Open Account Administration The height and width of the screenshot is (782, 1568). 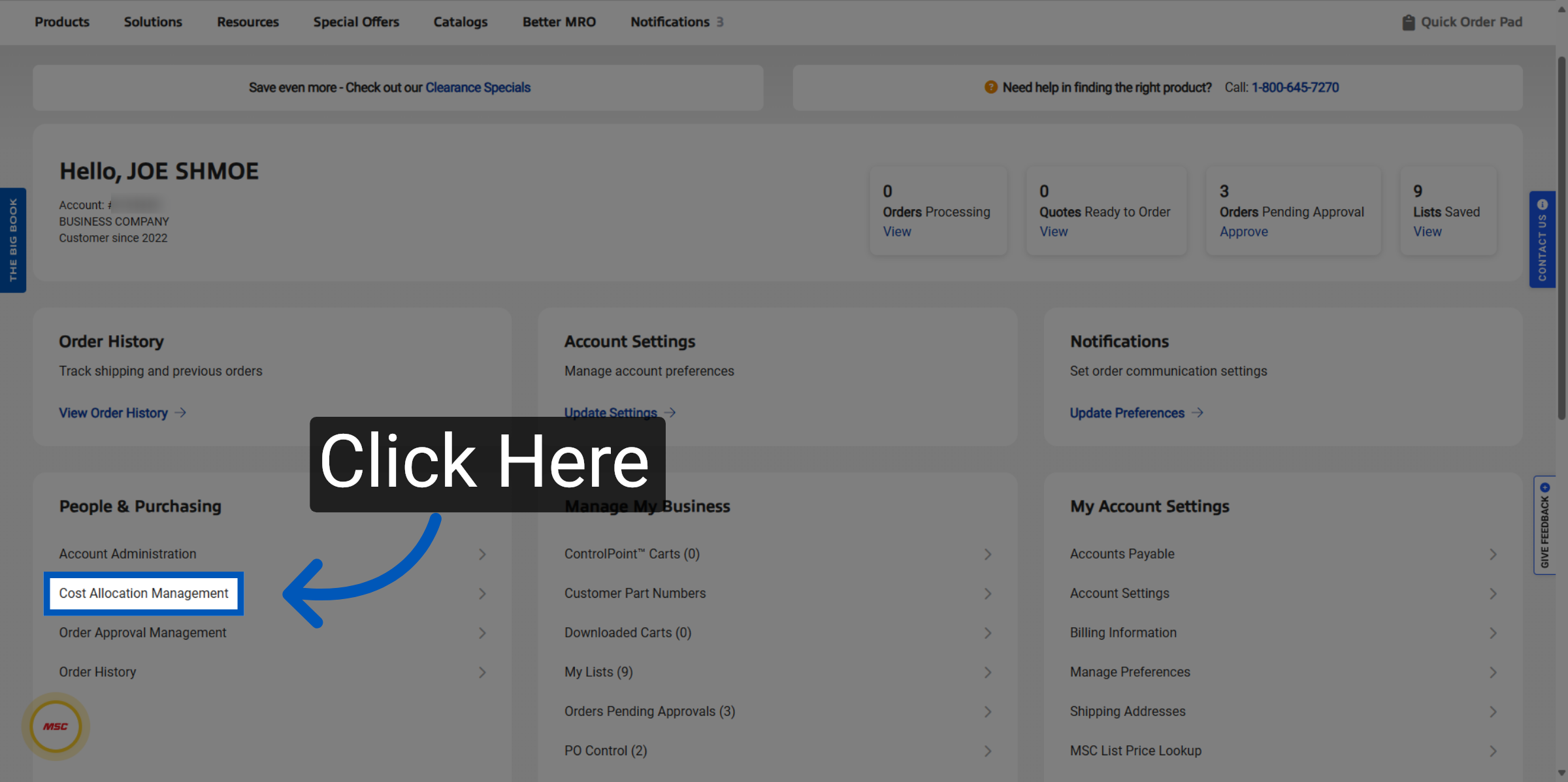127,554
